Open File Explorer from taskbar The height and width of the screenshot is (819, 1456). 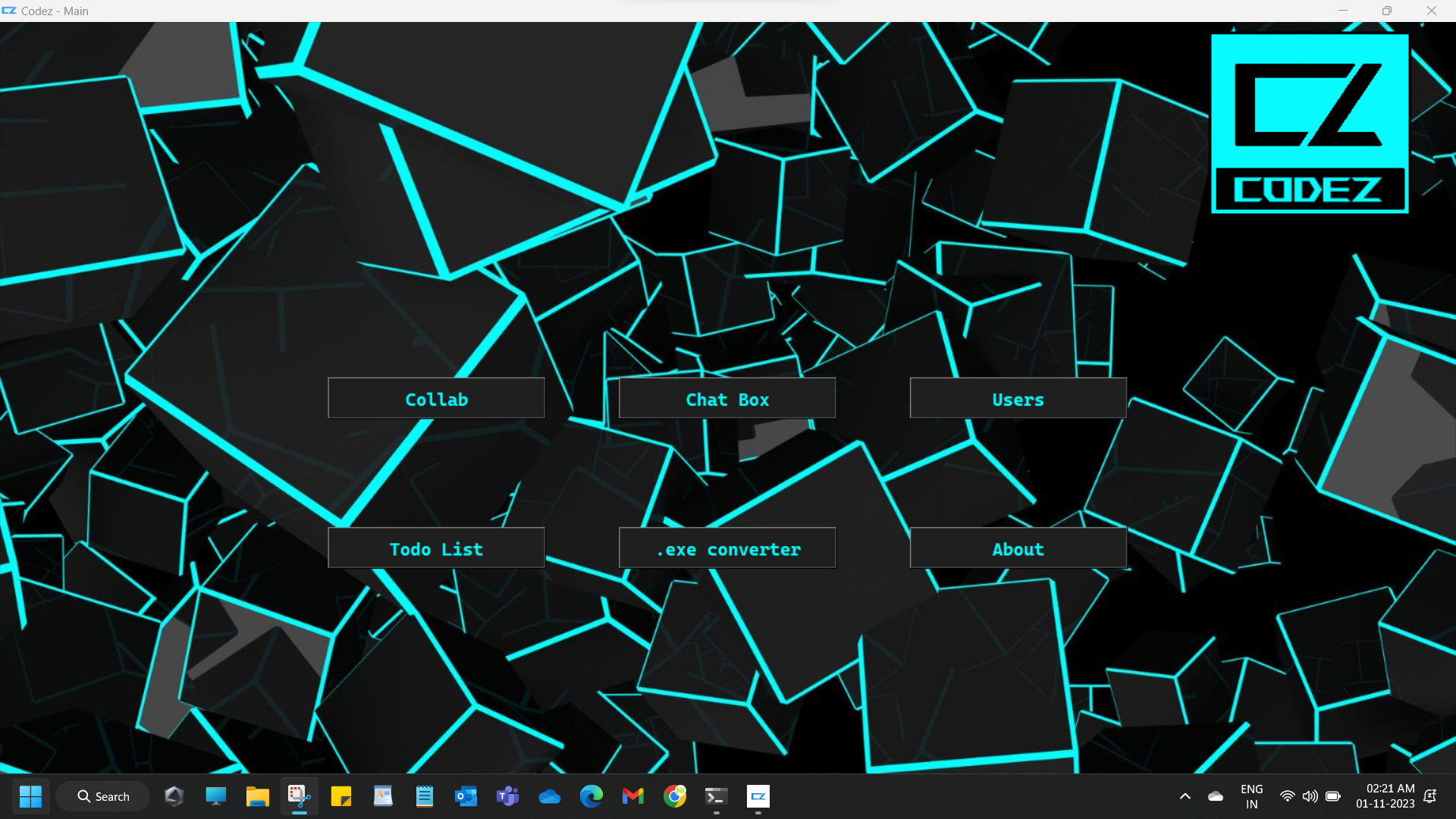pyautogui.click(x=257, y=796)
